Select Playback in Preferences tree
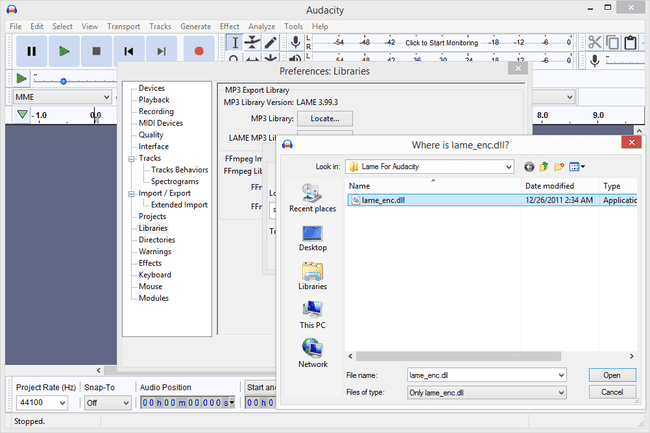Screen dimensions: 650x433 [154, 100]
